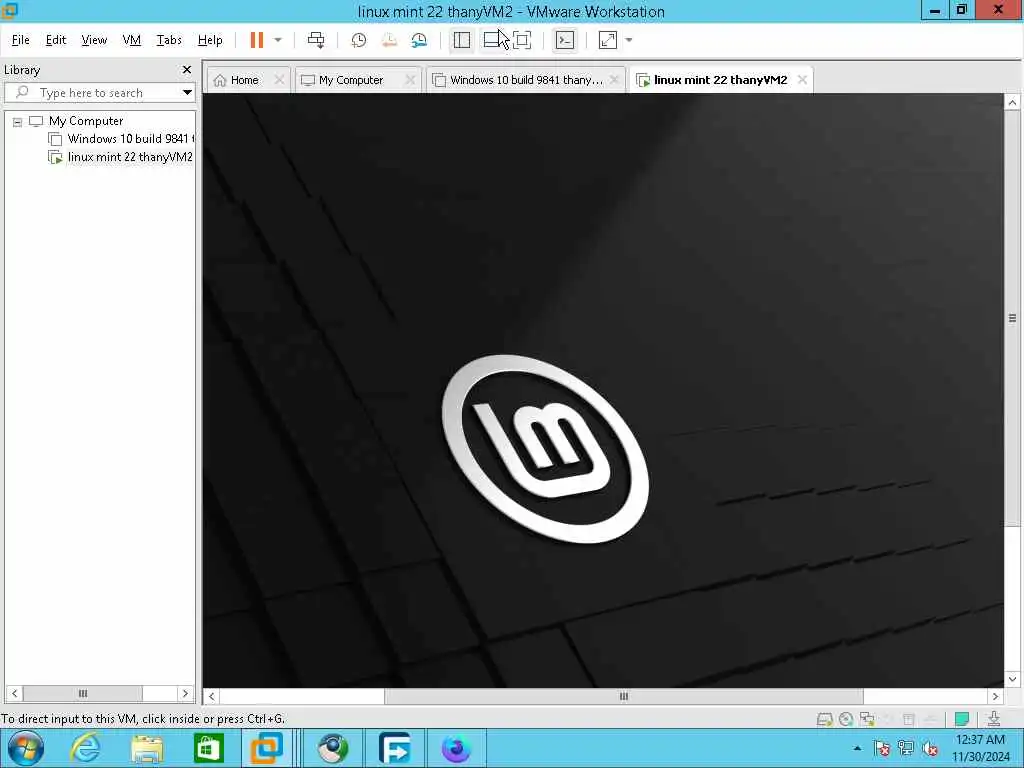1024x768 pixels.
Task: Open the Firefox icon in the taskbar
Action: (x=456, y=748)
